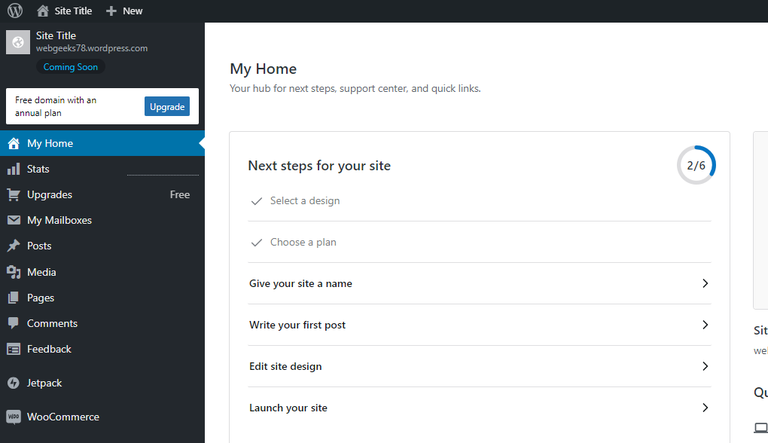Open the Stats bar chart icon
The image size is (768, 443).
pos(14,169)
